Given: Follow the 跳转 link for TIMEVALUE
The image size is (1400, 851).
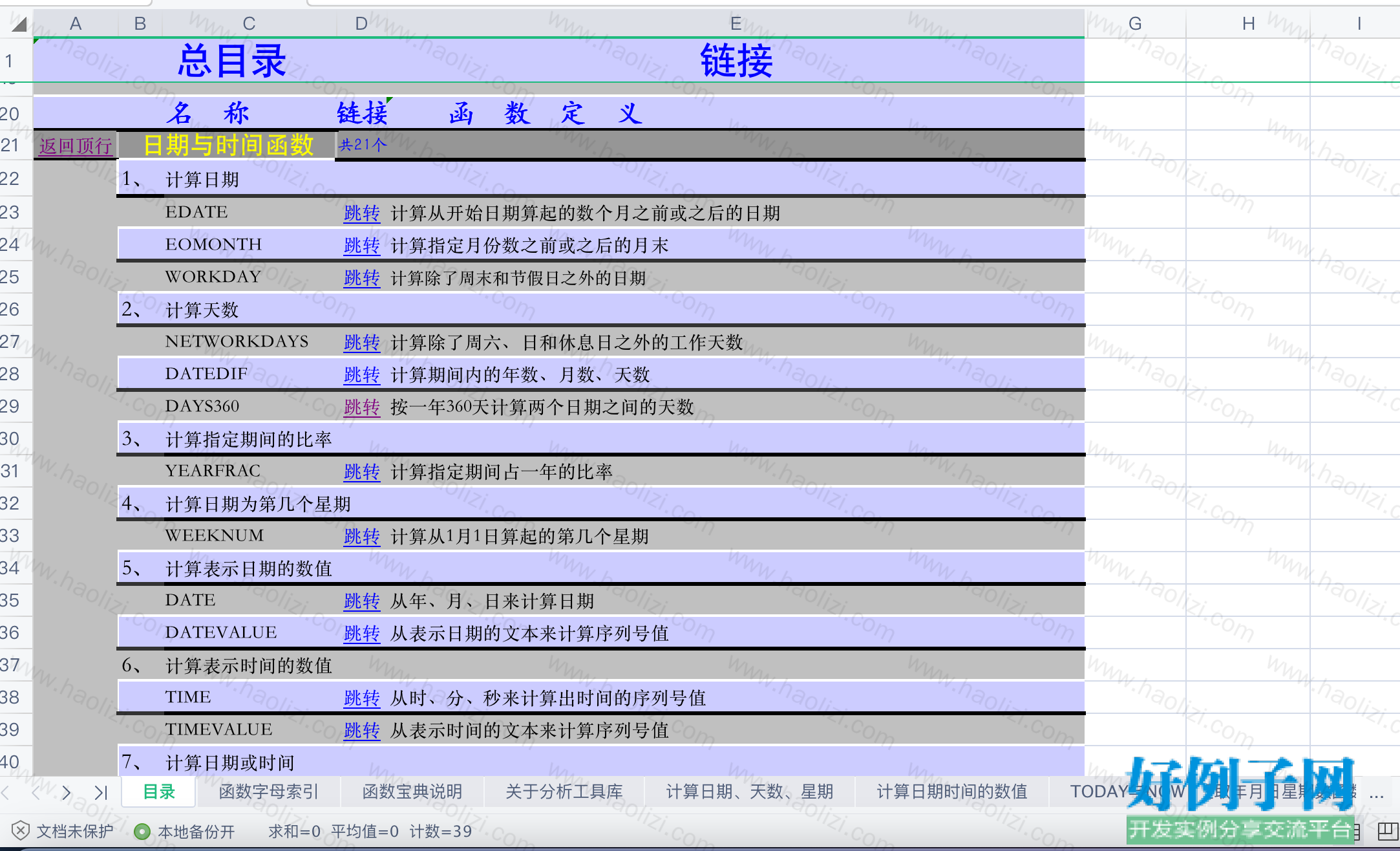Looking at the screenshot, I should (362, 730).
